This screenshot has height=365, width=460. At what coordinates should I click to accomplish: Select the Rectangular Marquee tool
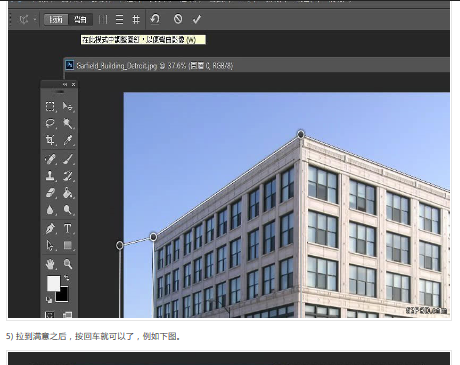[x=50, y=106]
